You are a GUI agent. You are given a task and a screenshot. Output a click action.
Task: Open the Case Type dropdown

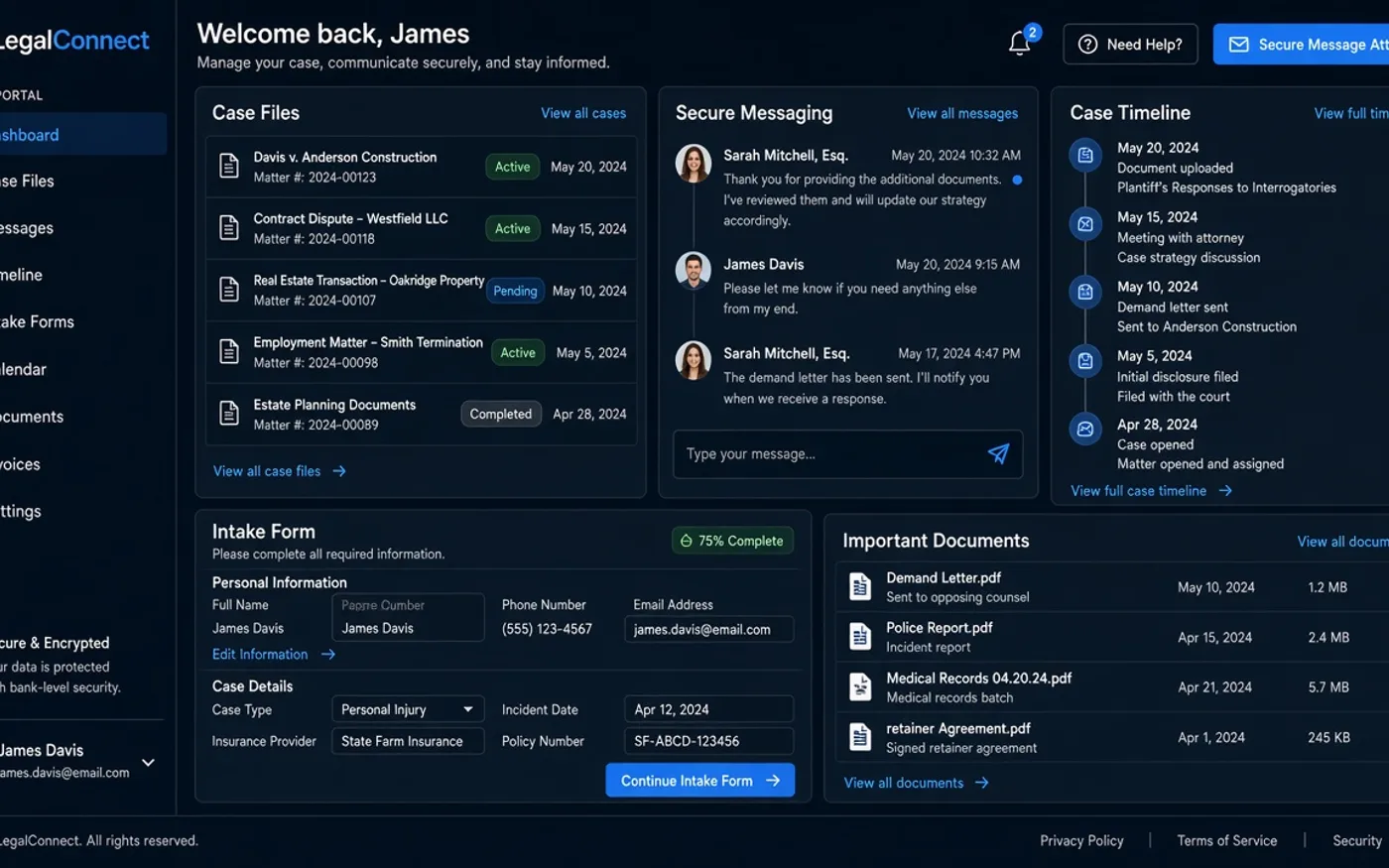[408, 709]
